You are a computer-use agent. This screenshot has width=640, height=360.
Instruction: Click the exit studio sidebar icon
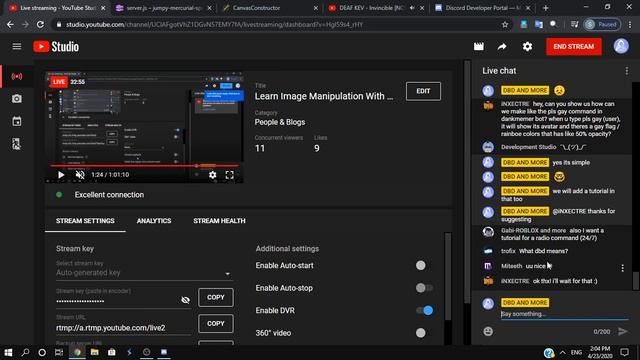click(17, 144)
